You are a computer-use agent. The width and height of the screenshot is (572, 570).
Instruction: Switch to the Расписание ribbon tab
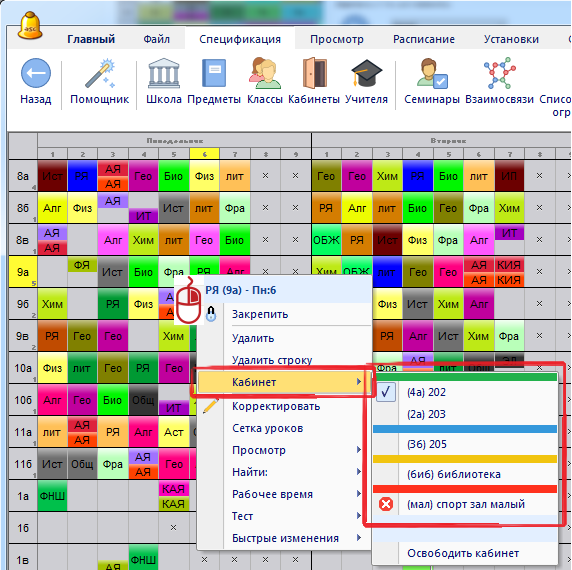tap(424, 39)
